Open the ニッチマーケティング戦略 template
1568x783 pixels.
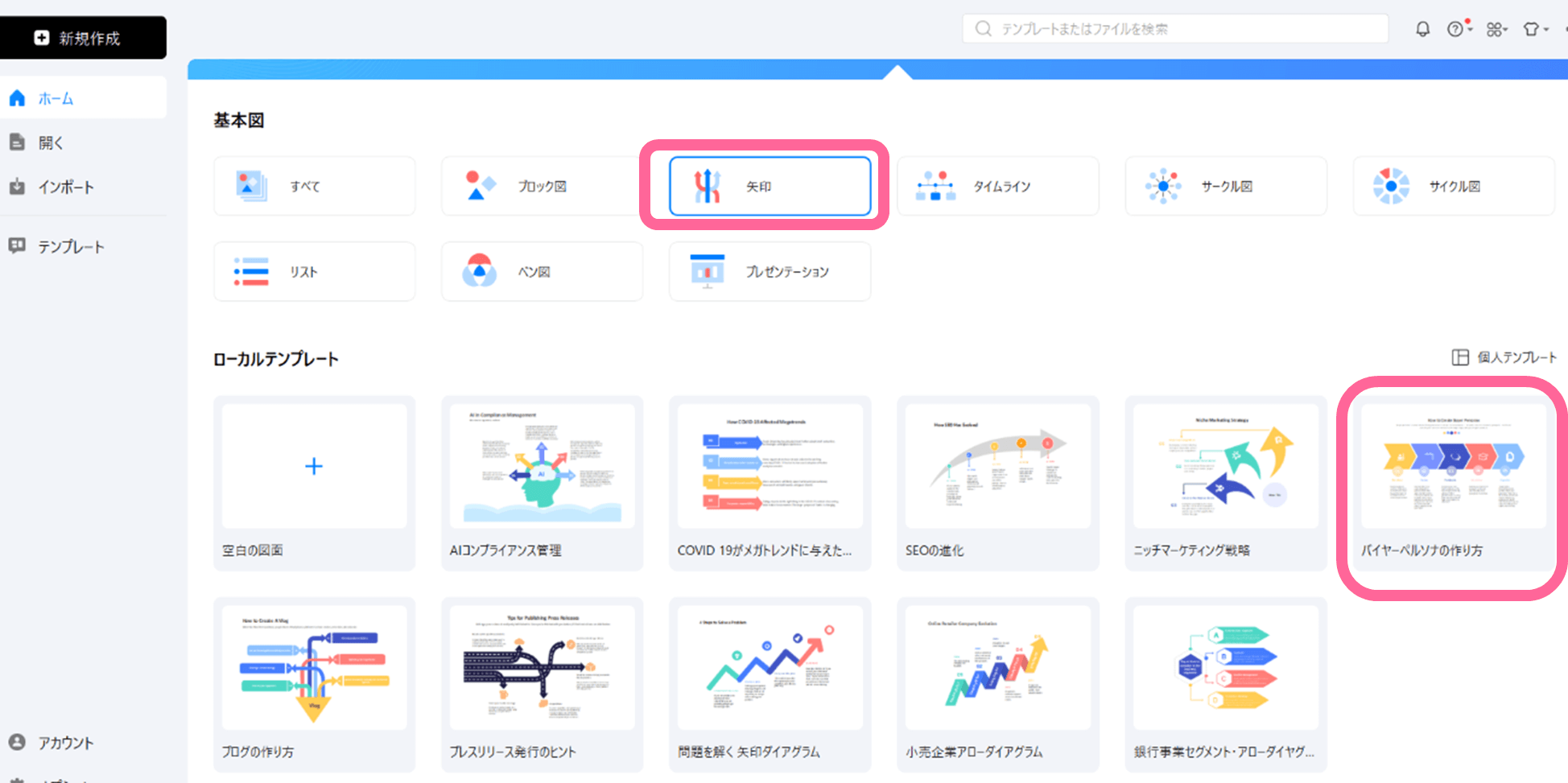coord(1225,483)
